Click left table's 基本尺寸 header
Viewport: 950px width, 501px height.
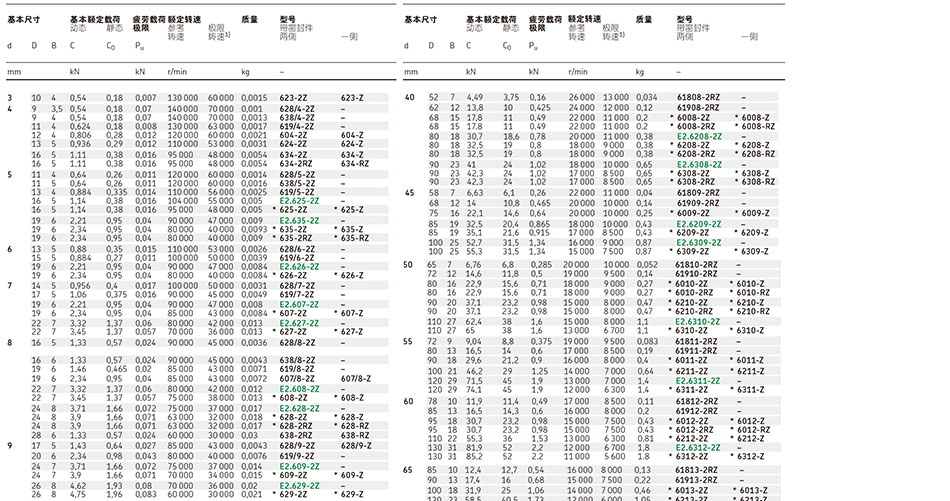coord(25,19)
